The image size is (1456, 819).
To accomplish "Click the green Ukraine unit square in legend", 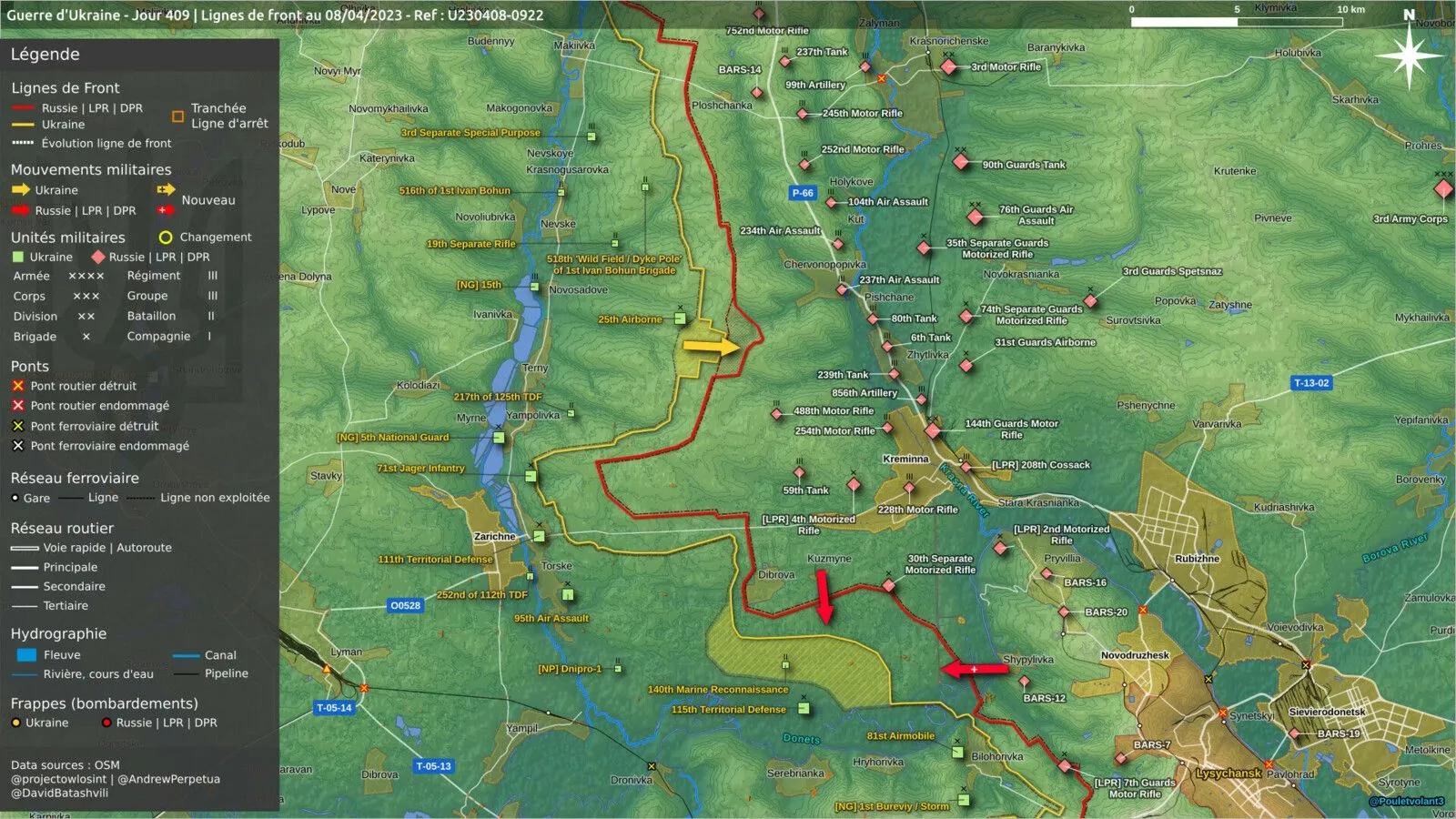I will (x=17, y=258).
